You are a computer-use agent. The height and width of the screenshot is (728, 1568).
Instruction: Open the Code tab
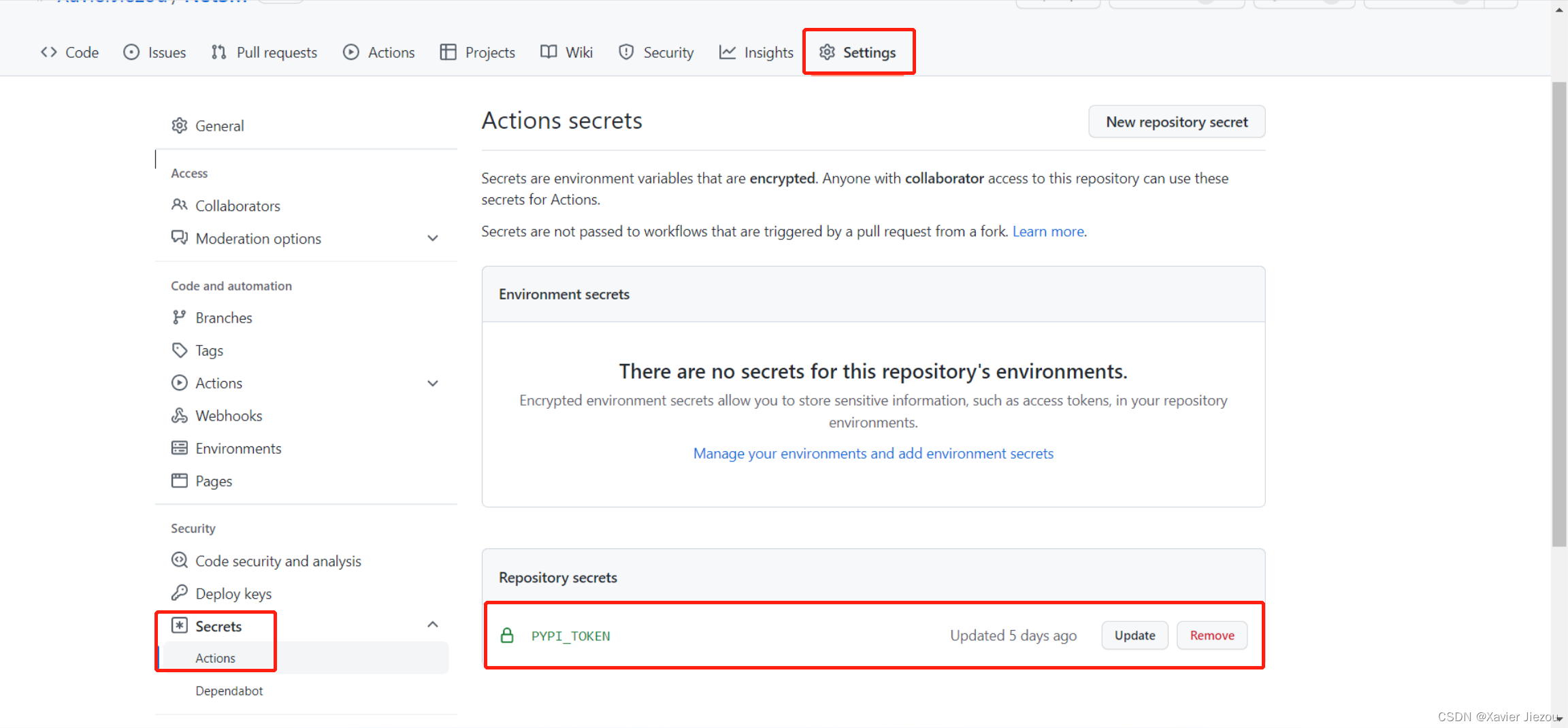(69, 52)
